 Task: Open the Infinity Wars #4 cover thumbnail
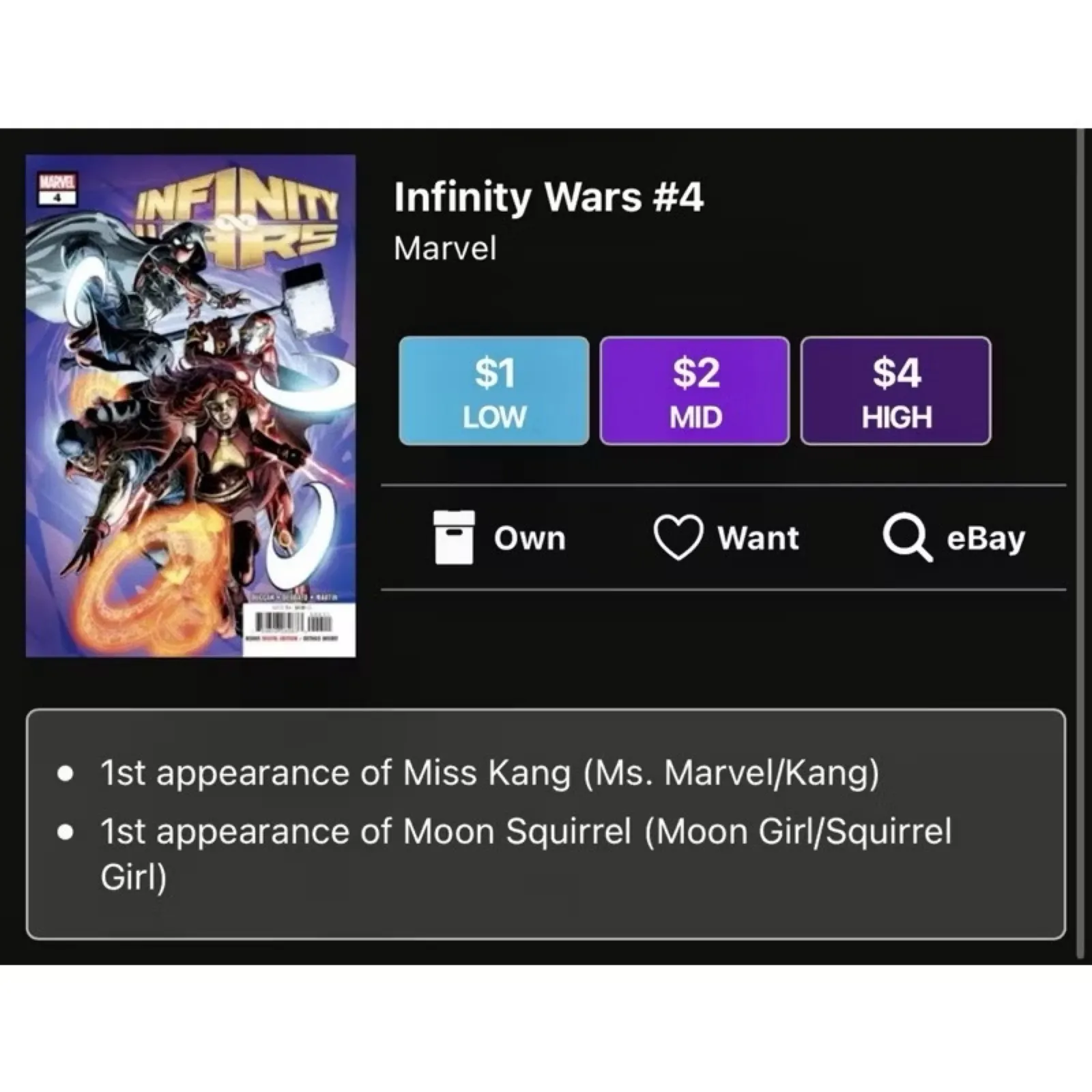[190, 406]
